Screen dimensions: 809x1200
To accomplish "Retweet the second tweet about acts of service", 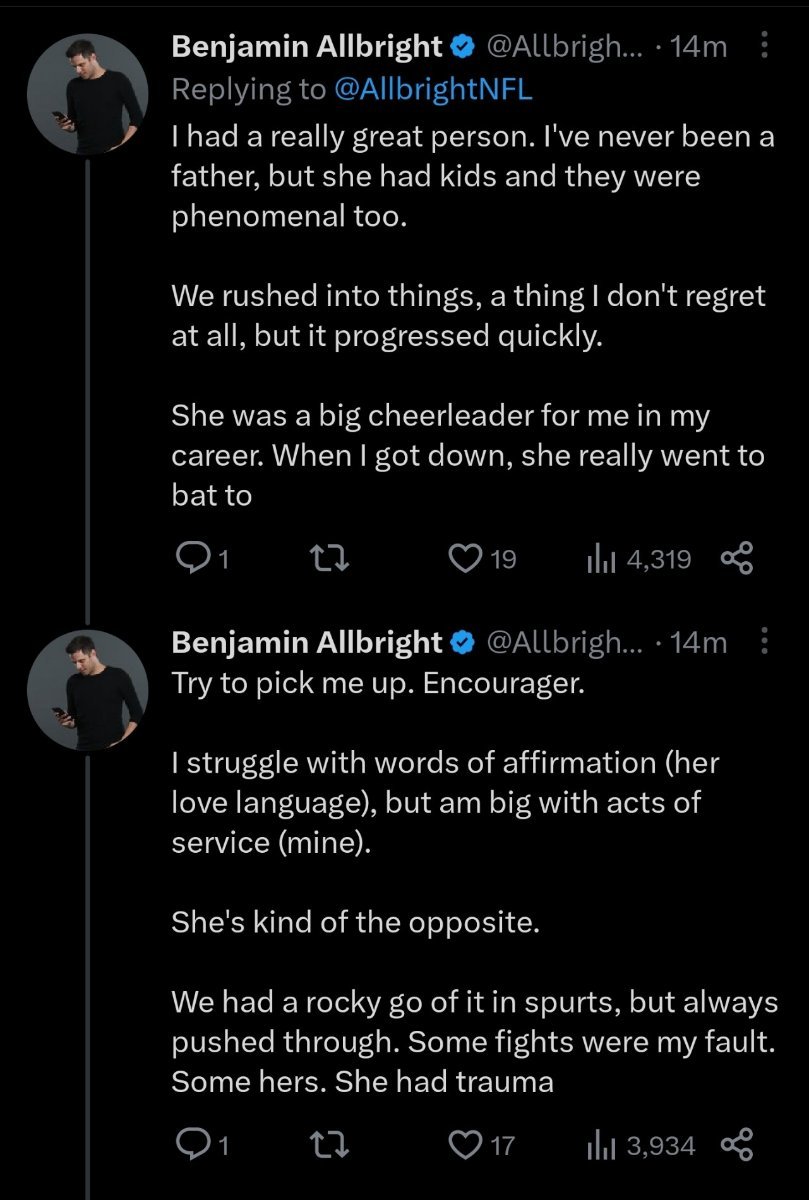I will tap(327, 1144).
